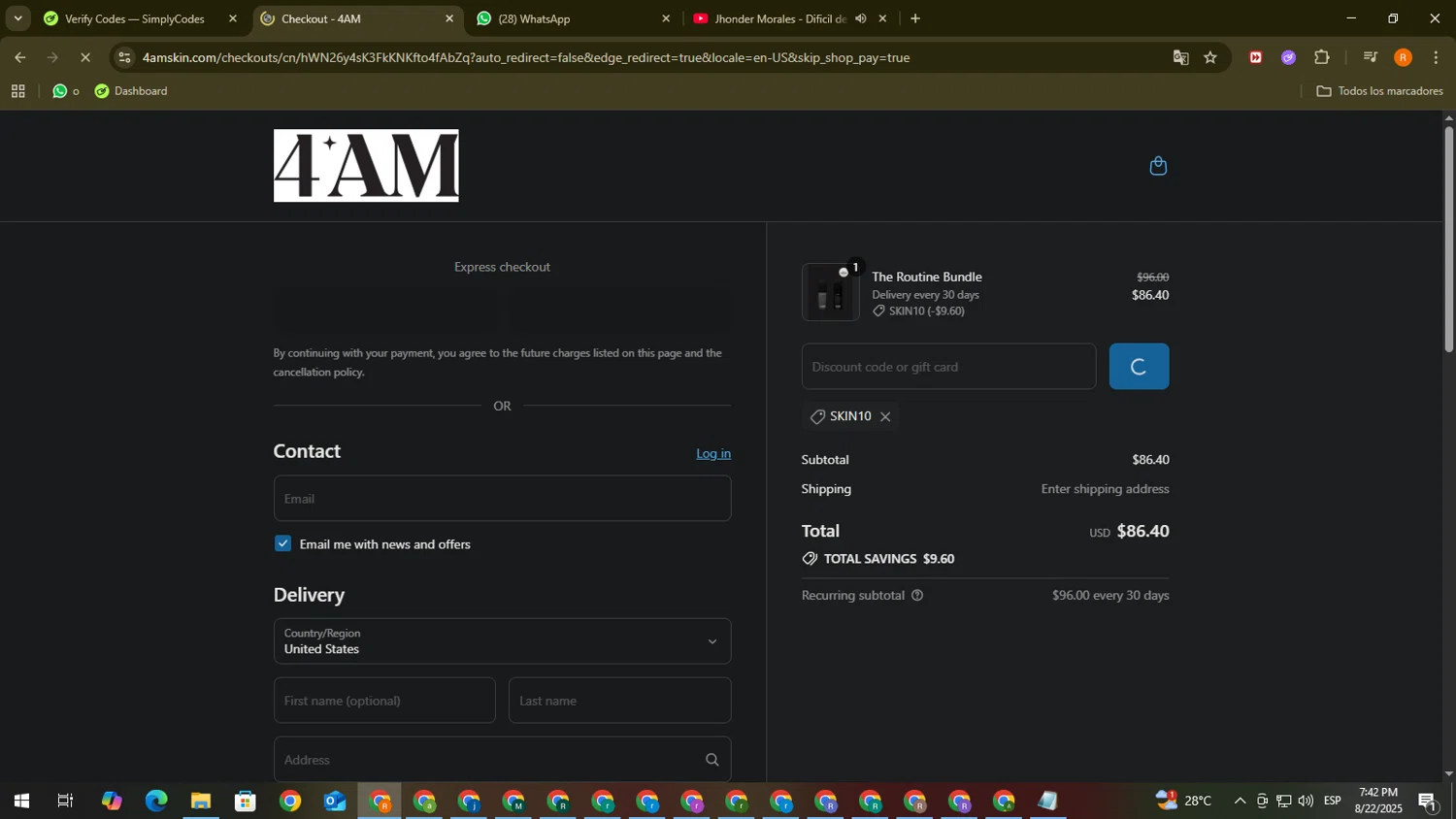Click The Routine Bundle product thumbnail
1456x819 pixels.
point(831,292)
